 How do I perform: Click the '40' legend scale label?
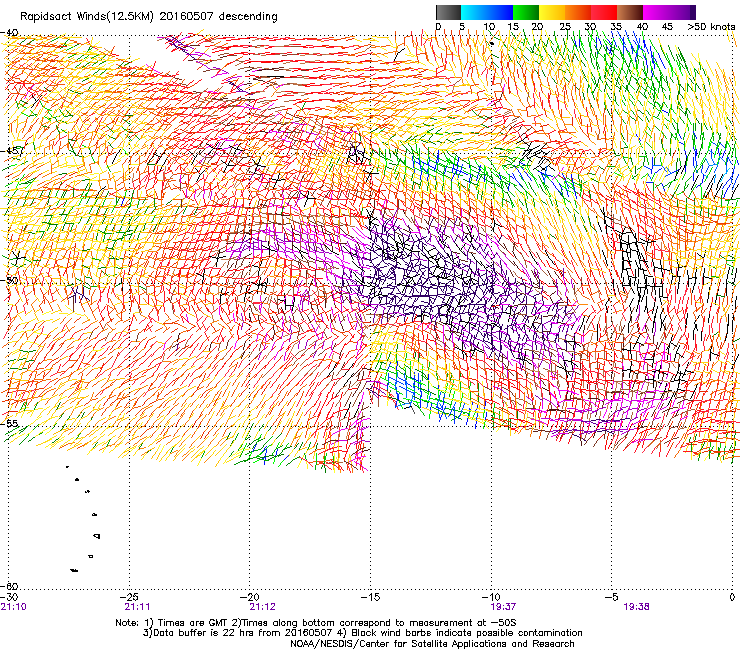[x=642, y=26]
